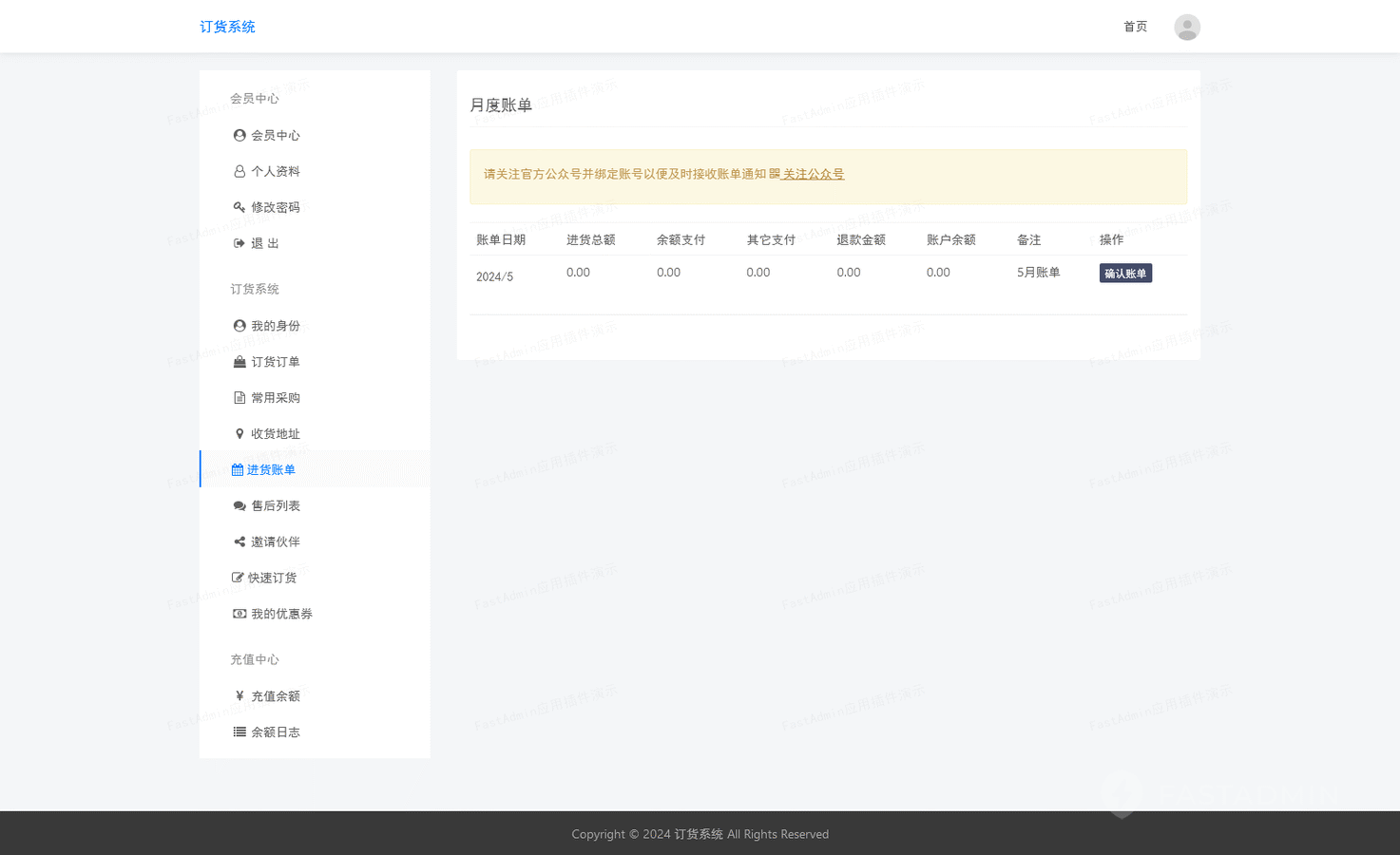Select 快速订货 from the sidebar
The image size is (1400, 855).
coord(272,579)
